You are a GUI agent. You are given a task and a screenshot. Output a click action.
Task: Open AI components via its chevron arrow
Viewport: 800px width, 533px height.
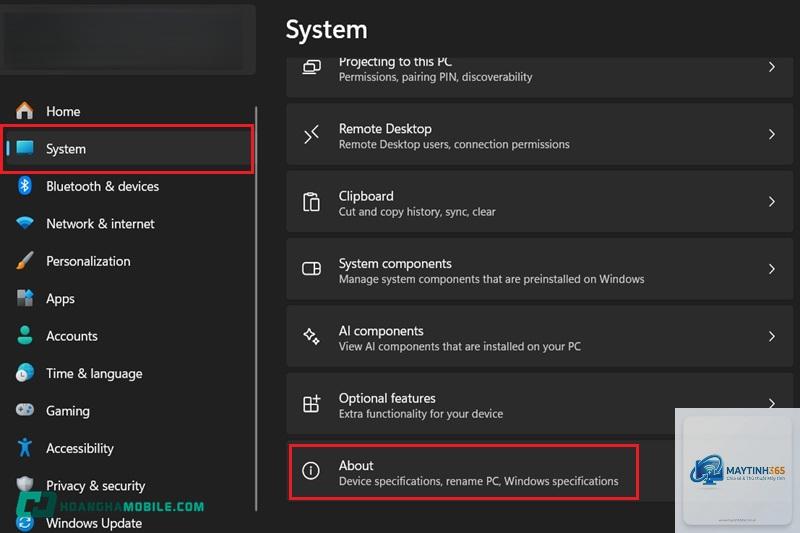(772, 336)
